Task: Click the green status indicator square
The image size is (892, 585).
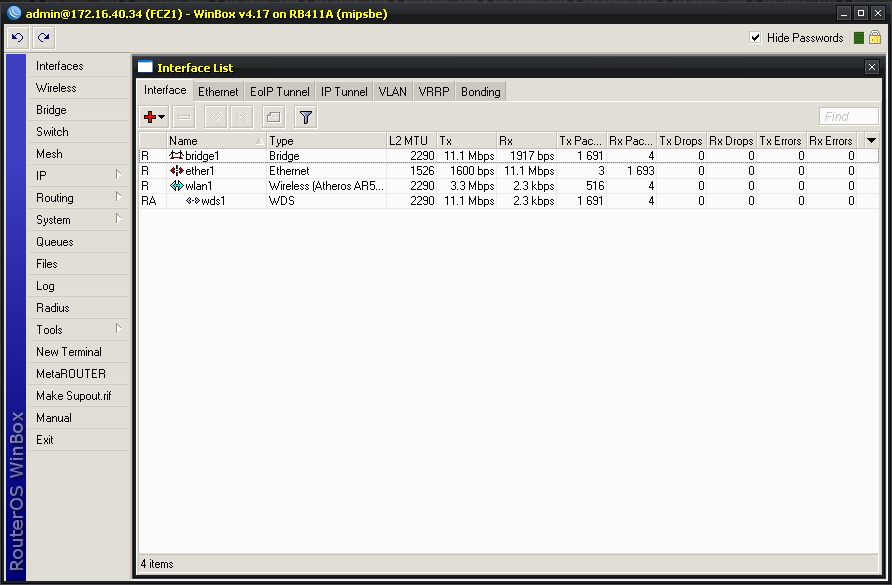Action: pos(859,38)
